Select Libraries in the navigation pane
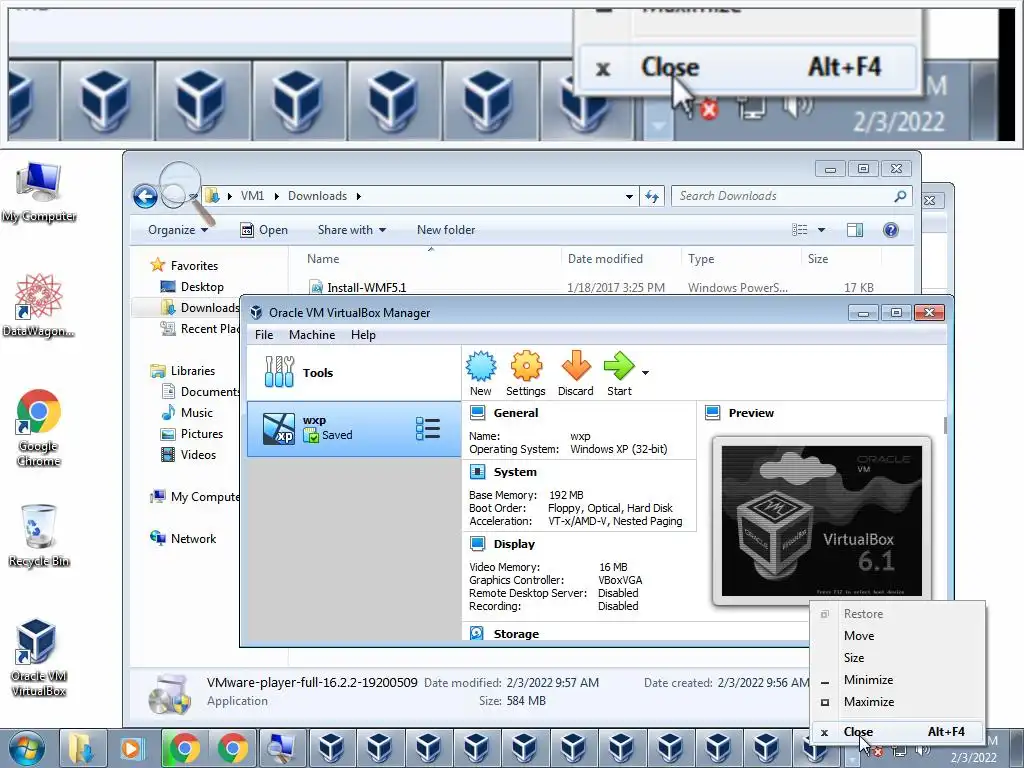 click(193, 371)
